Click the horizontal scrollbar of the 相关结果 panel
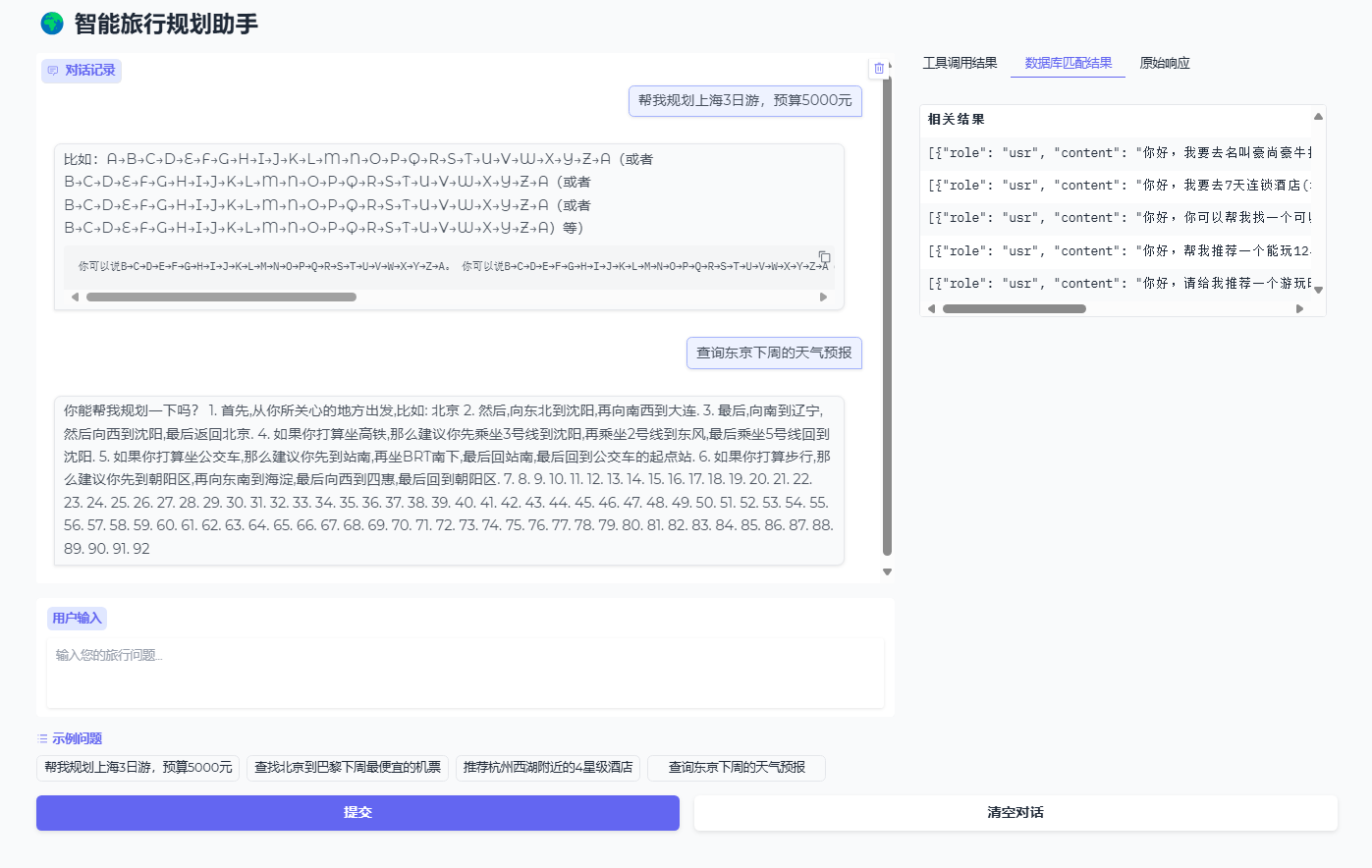The height and width of the screenshot is (868, 1372). click(1015, 308)
